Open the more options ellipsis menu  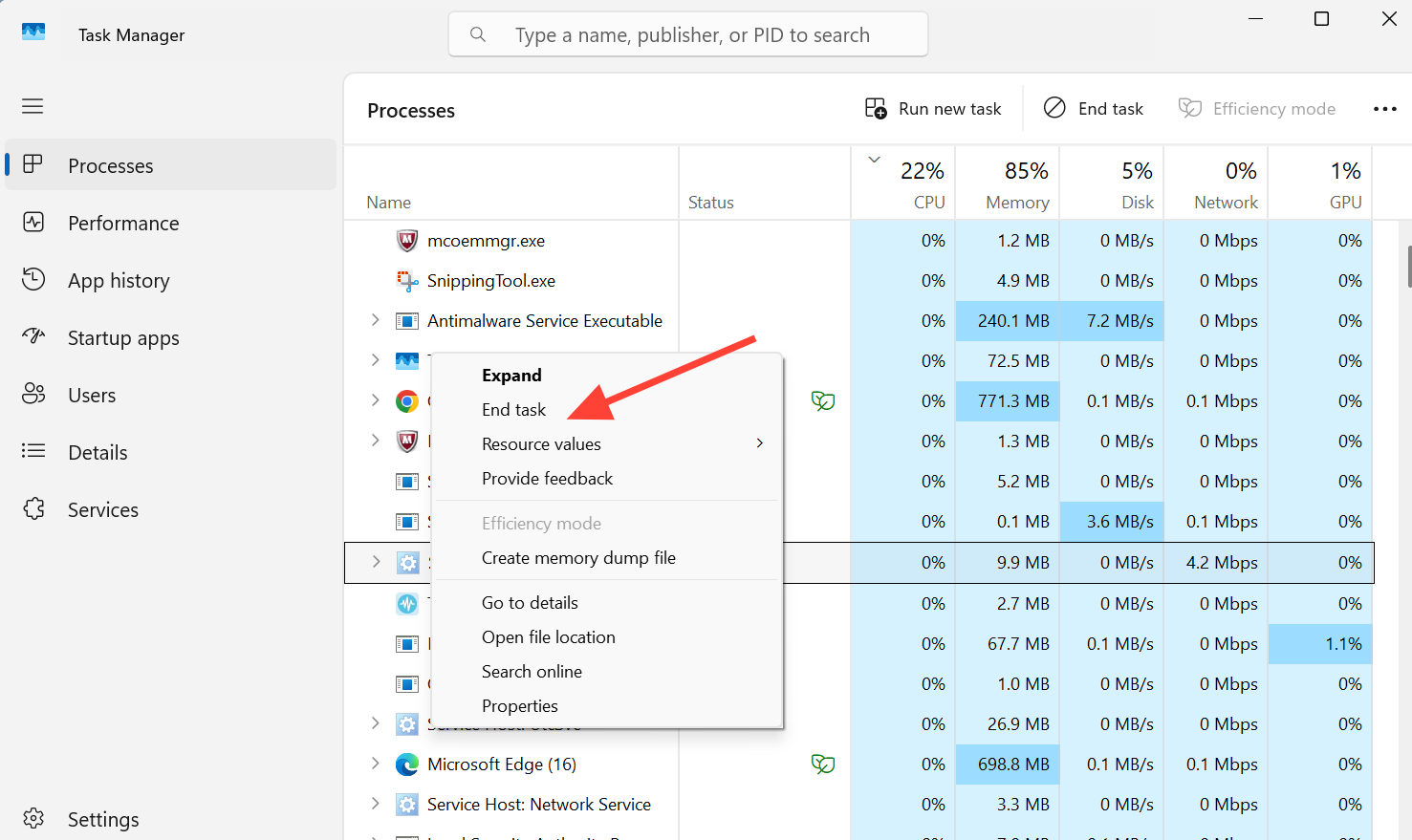coord(1385,109)
